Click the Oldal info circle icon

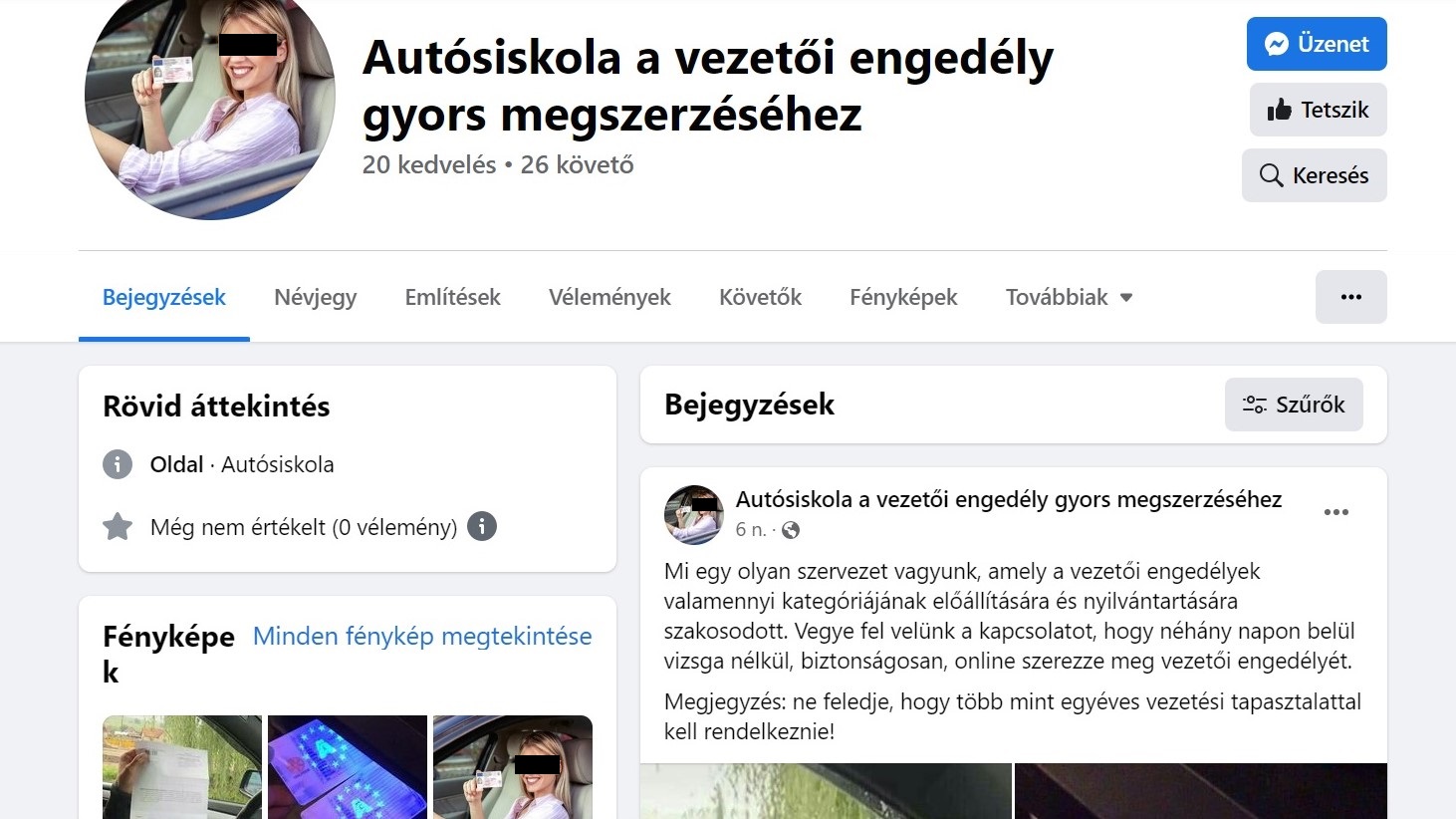pyautogui.click(x=118, y=464)
